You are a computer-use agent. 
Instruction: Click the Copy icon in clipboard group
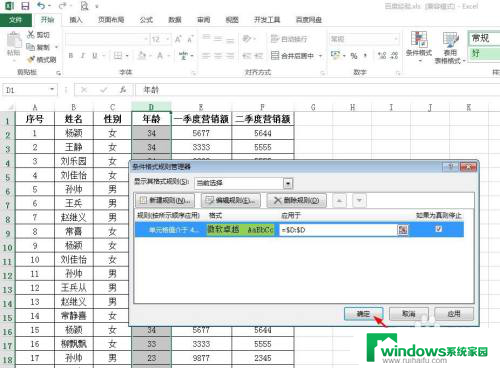pyautogui.click(x=31, y=47)
